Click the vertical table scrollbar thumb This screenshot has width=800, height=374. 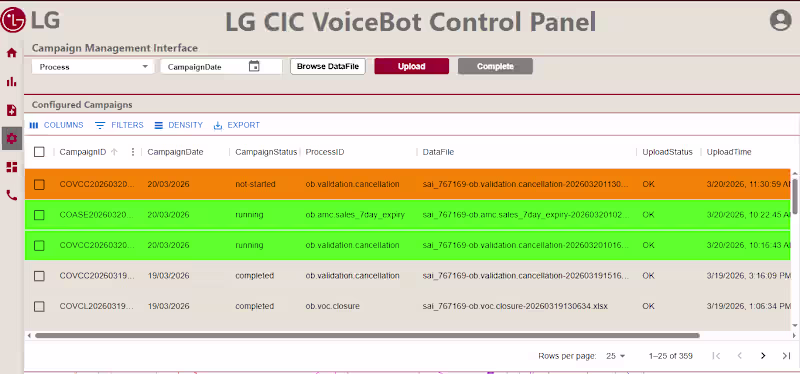coord(795,196)
